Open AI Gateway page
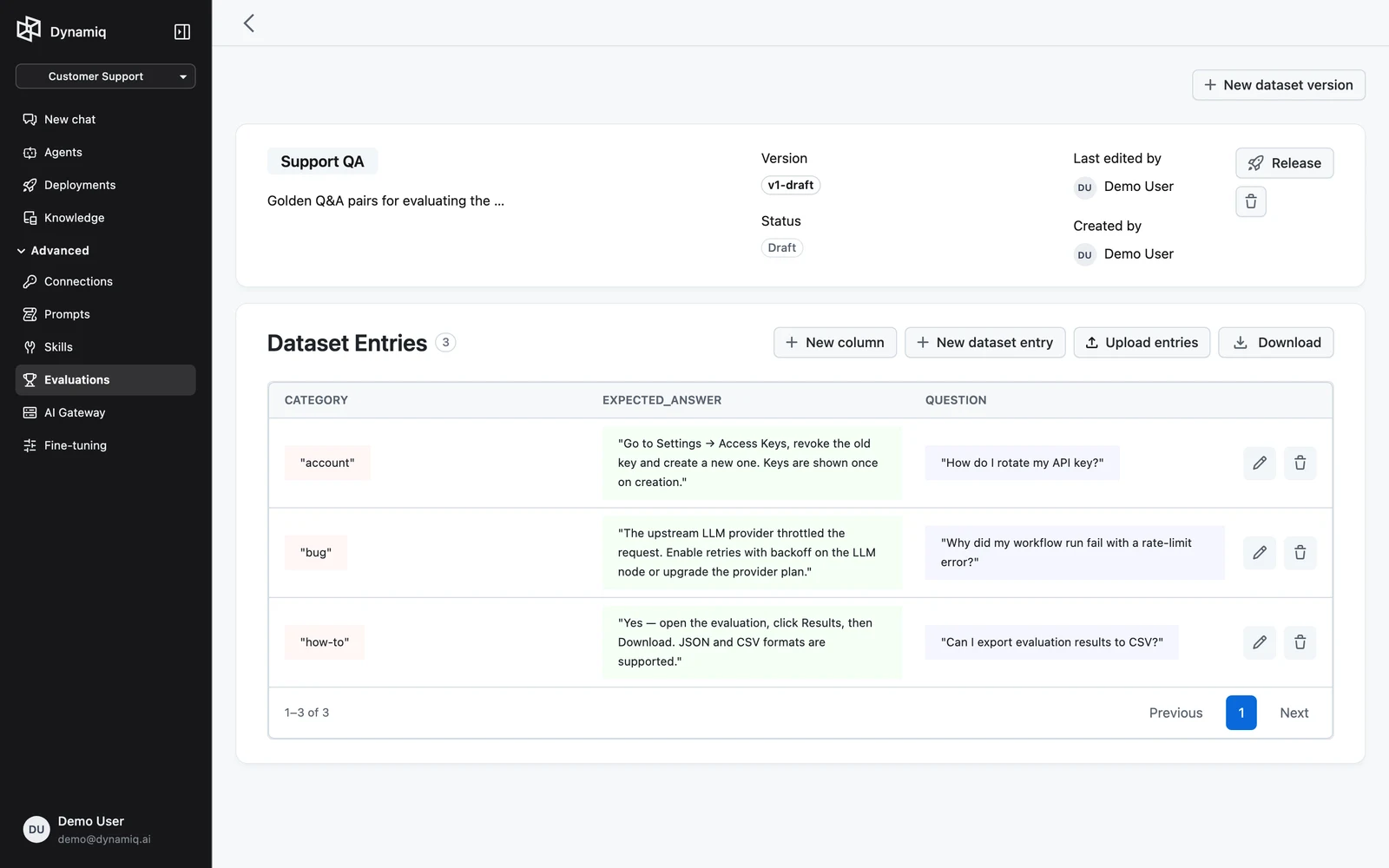This screenshot has height=868, width=1389. coord(105,413)
